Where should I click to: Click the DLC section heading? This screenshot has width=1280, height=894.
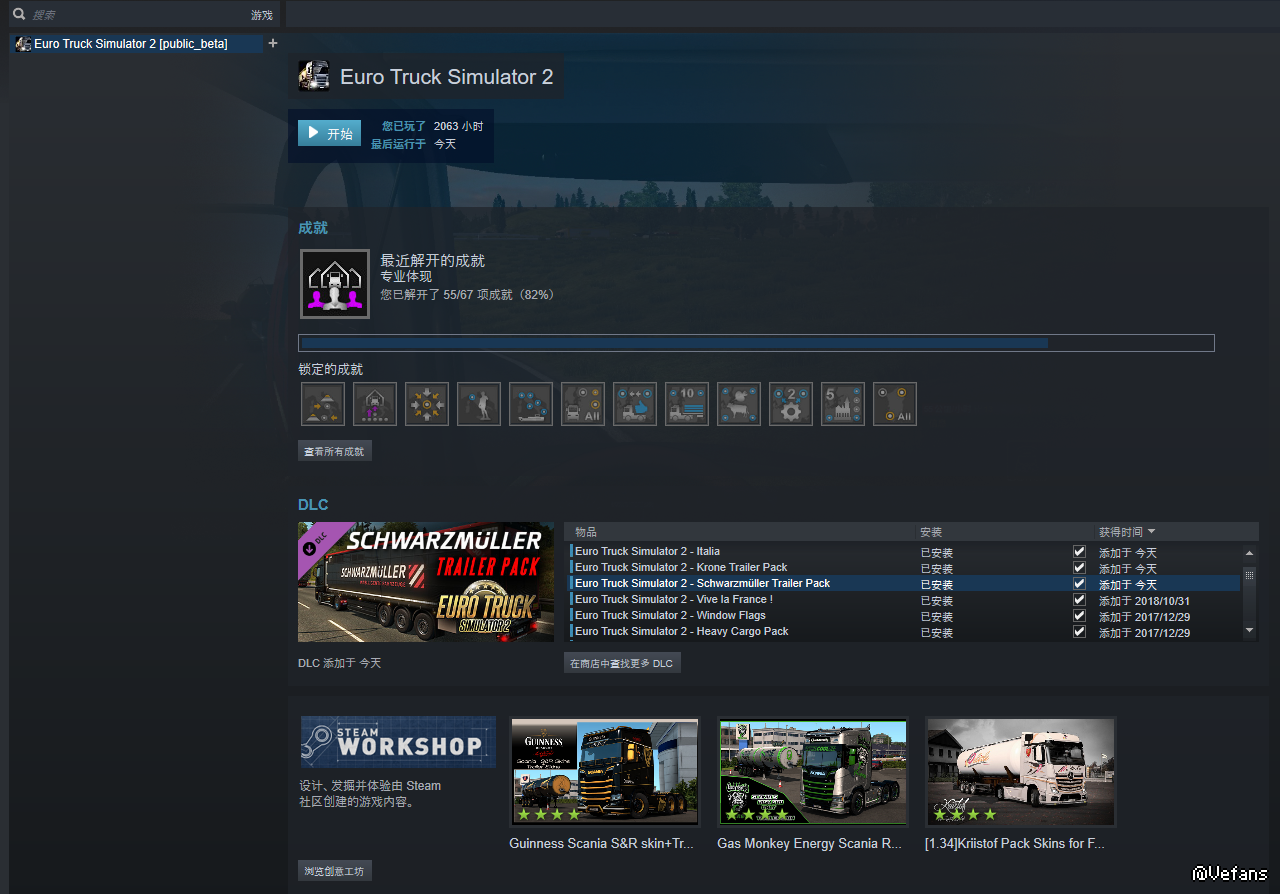tap(313, 505)
